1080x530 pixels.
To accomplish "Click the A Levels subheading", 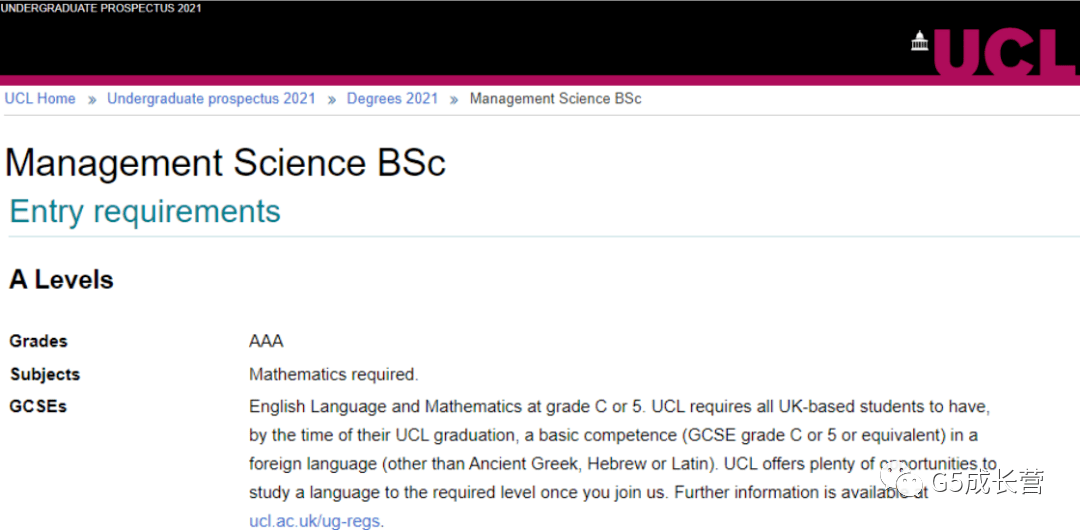I will (61, 280).
